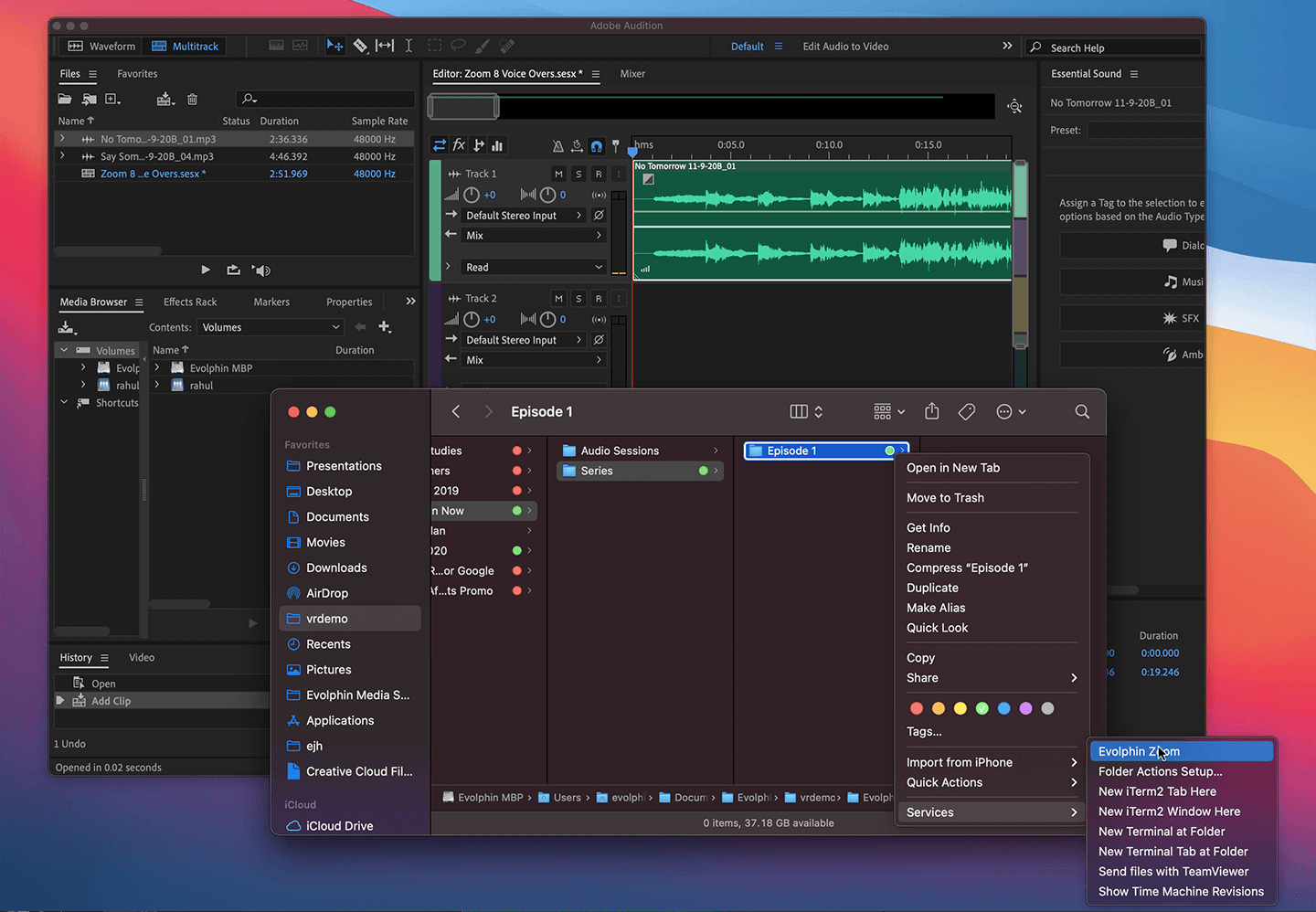Toggle loop playback in Files panel
This screenshot has height=912, width=1316.
pyautogui.click(x=233, y=270)
